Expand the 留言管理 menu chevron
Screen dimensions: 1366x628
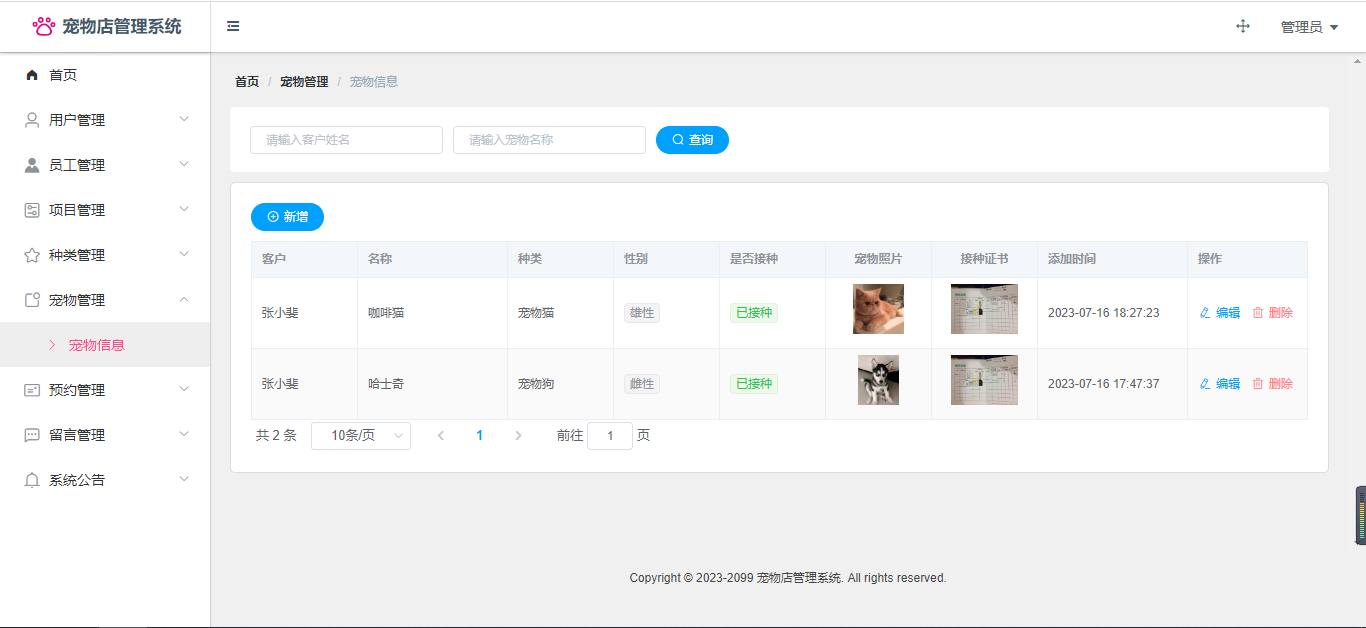[x=184, y=434]
